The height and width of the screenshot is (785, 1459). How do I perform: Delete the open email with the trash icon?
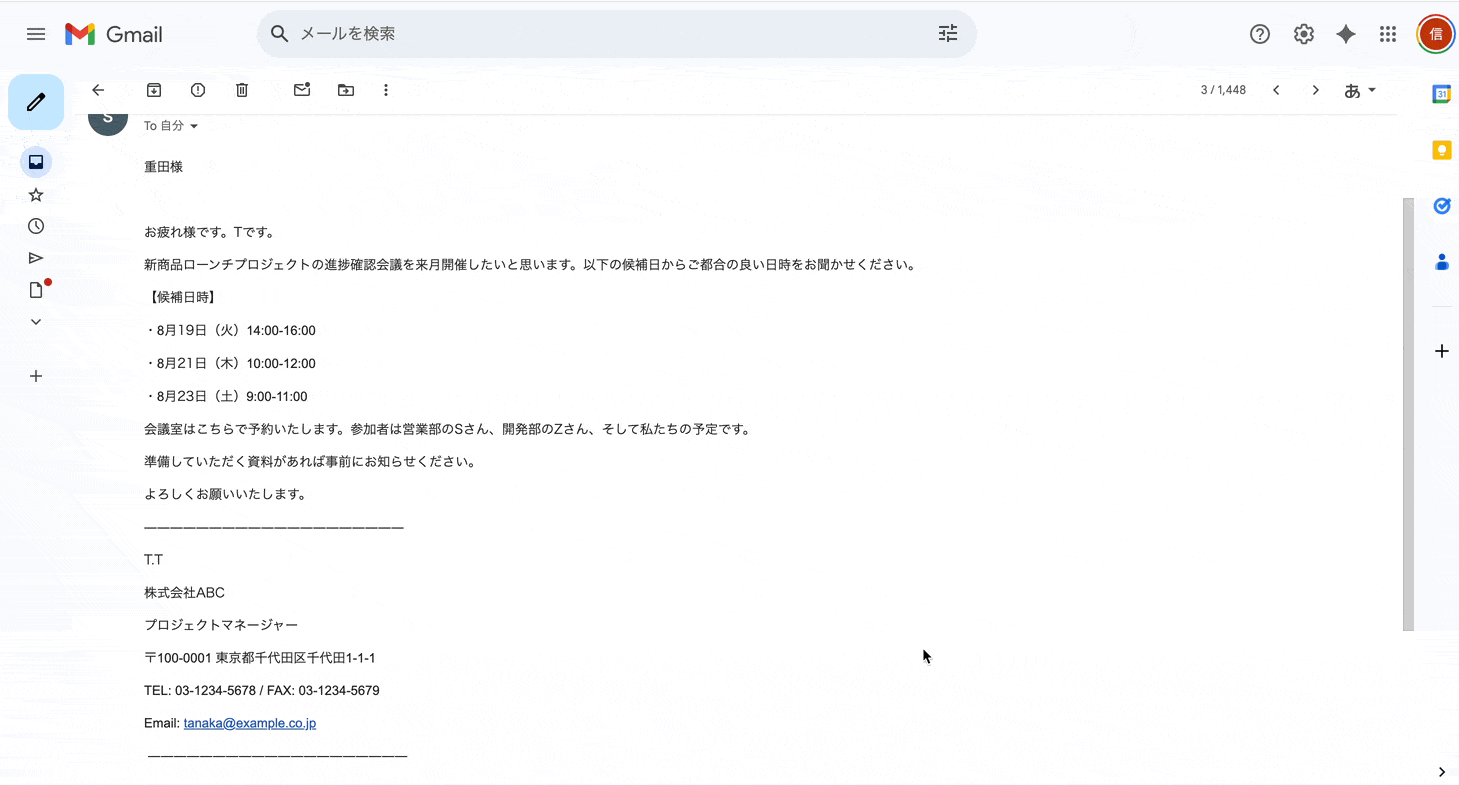[241, 90]
